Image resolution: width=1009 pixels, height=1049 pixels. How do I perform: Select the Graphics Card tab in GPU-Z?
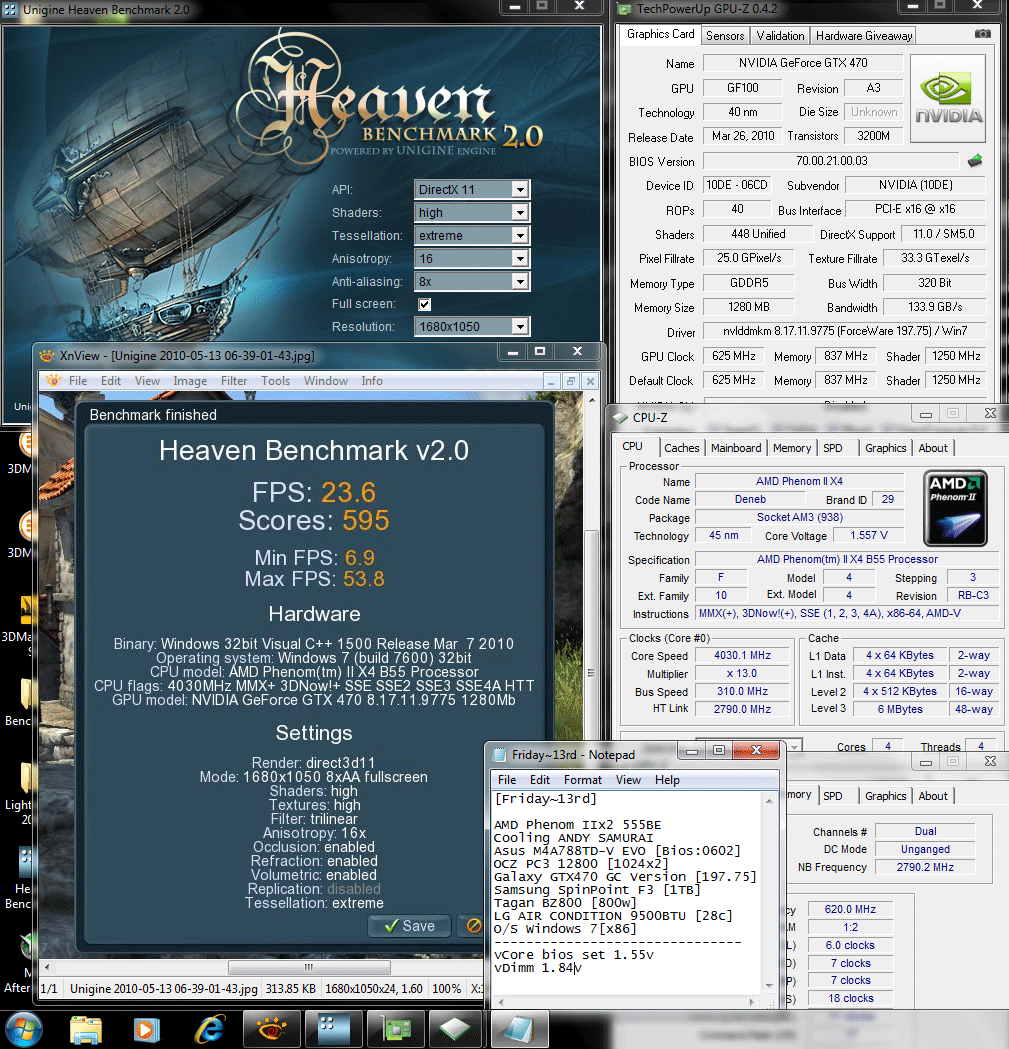click(x=660, y=34)
